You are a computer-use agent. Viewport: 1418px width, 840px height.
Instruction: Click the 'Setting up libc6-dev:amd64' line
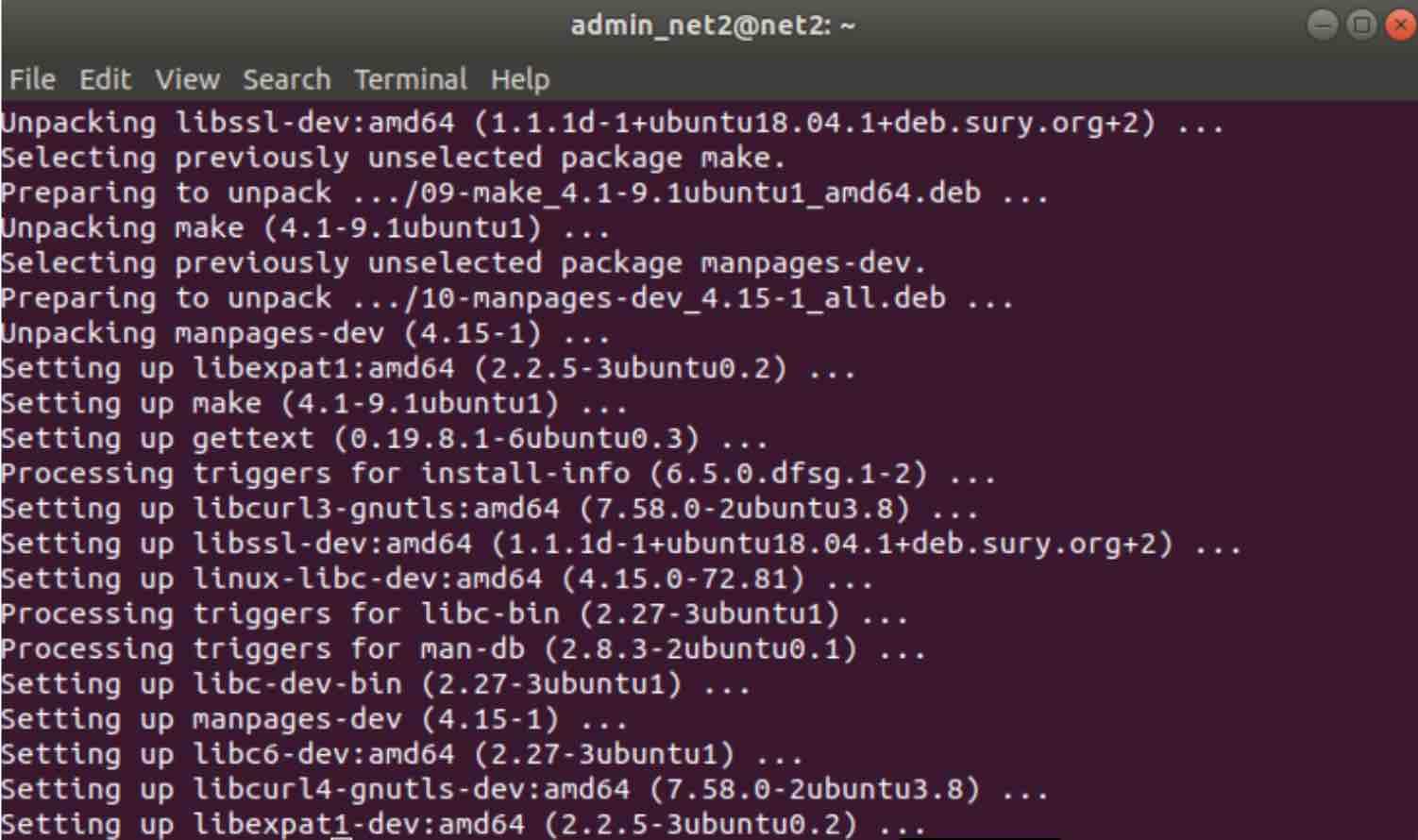coord(401,754)
